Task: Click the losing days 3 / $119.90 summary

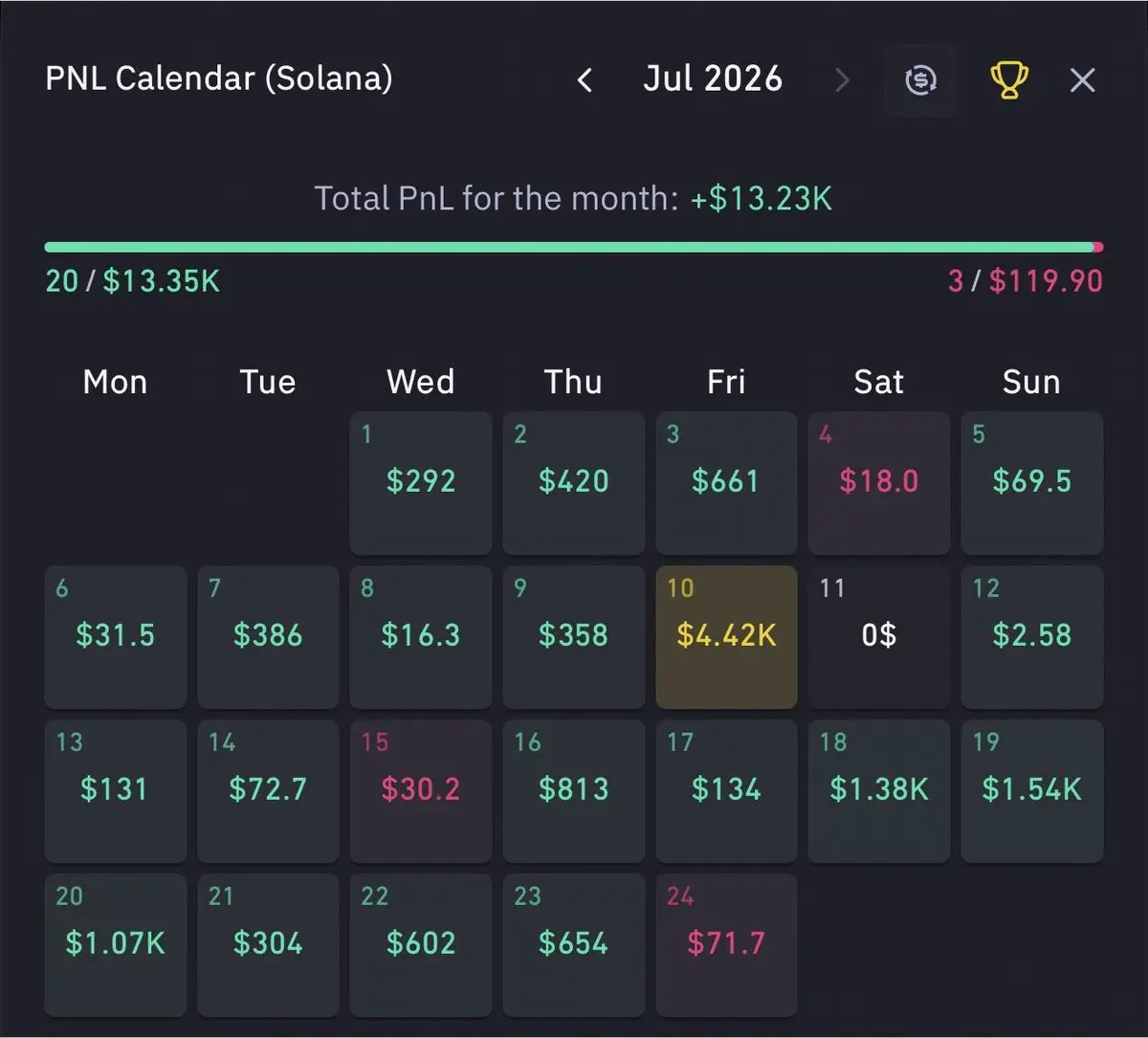Action: coord(1025,281)
